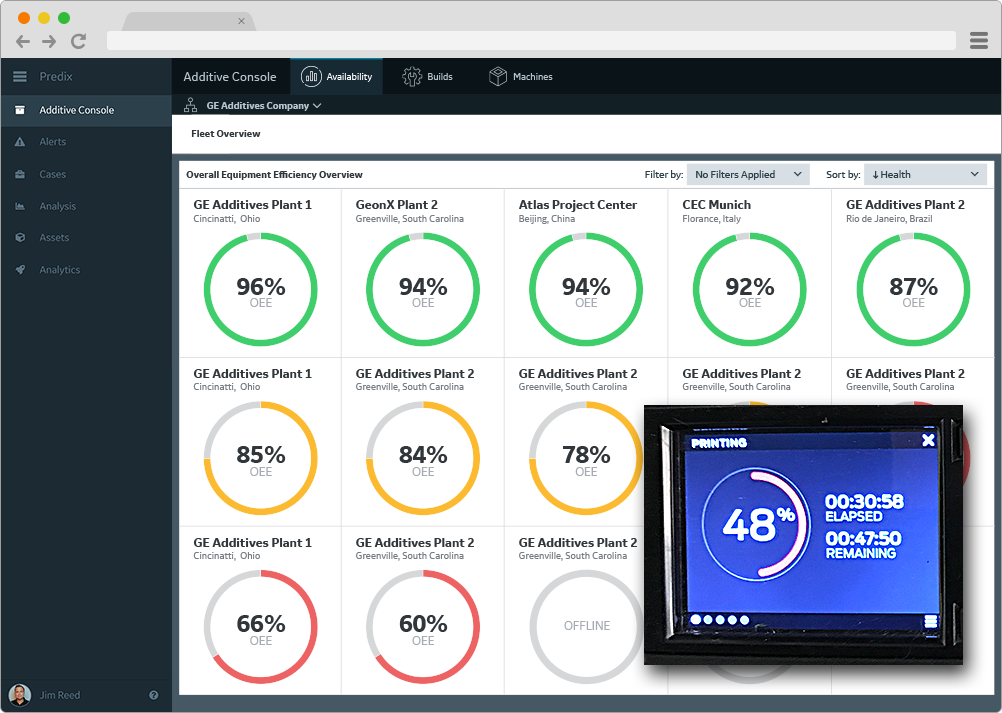Click Overall Equipment Efficiency Overview title

pos(274,174)
